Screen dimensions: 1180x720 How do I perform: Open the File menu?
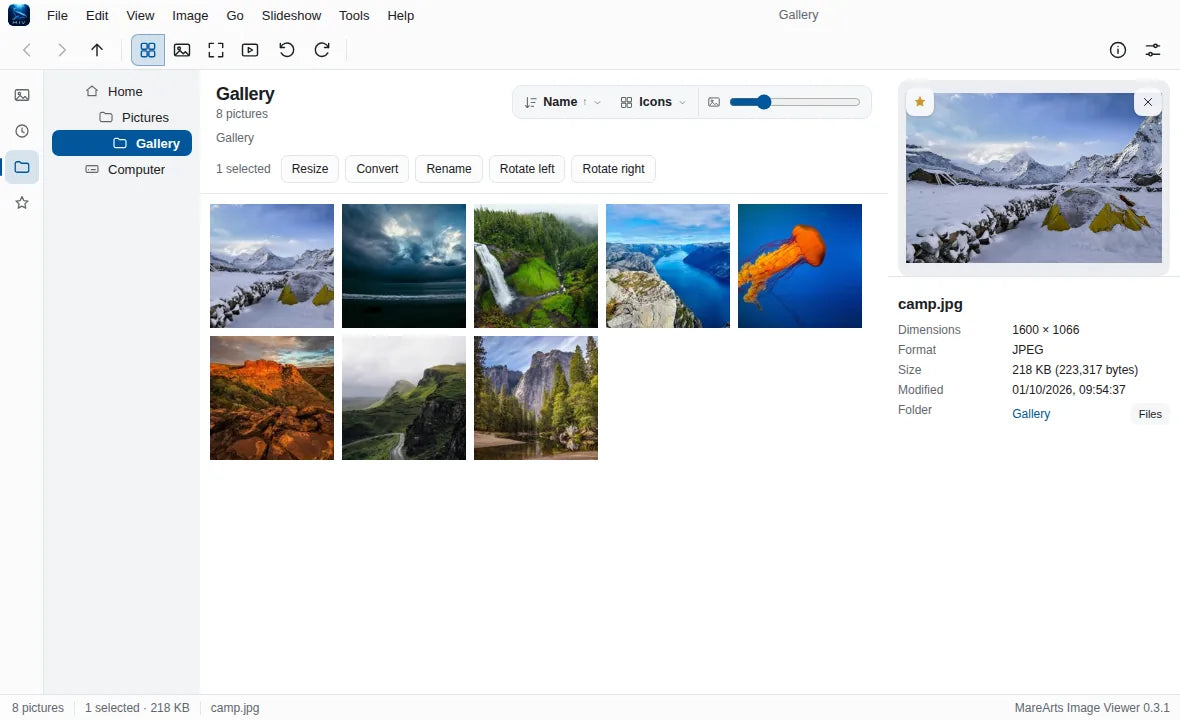coord(57,15)
